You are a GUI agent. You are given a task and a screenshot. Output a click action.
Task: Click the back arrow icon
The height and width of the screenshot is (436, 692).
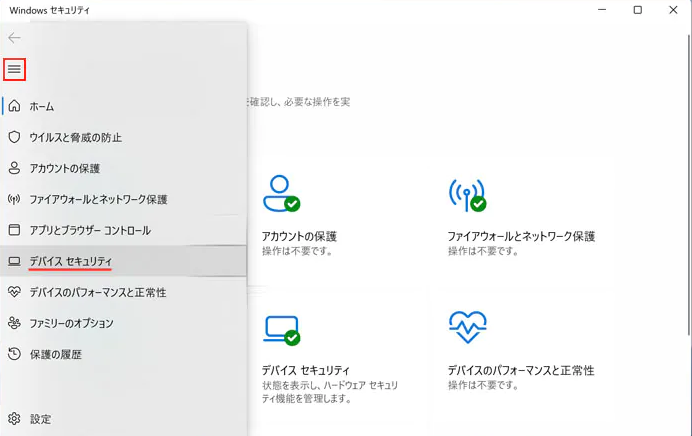(x=14, y=38)
